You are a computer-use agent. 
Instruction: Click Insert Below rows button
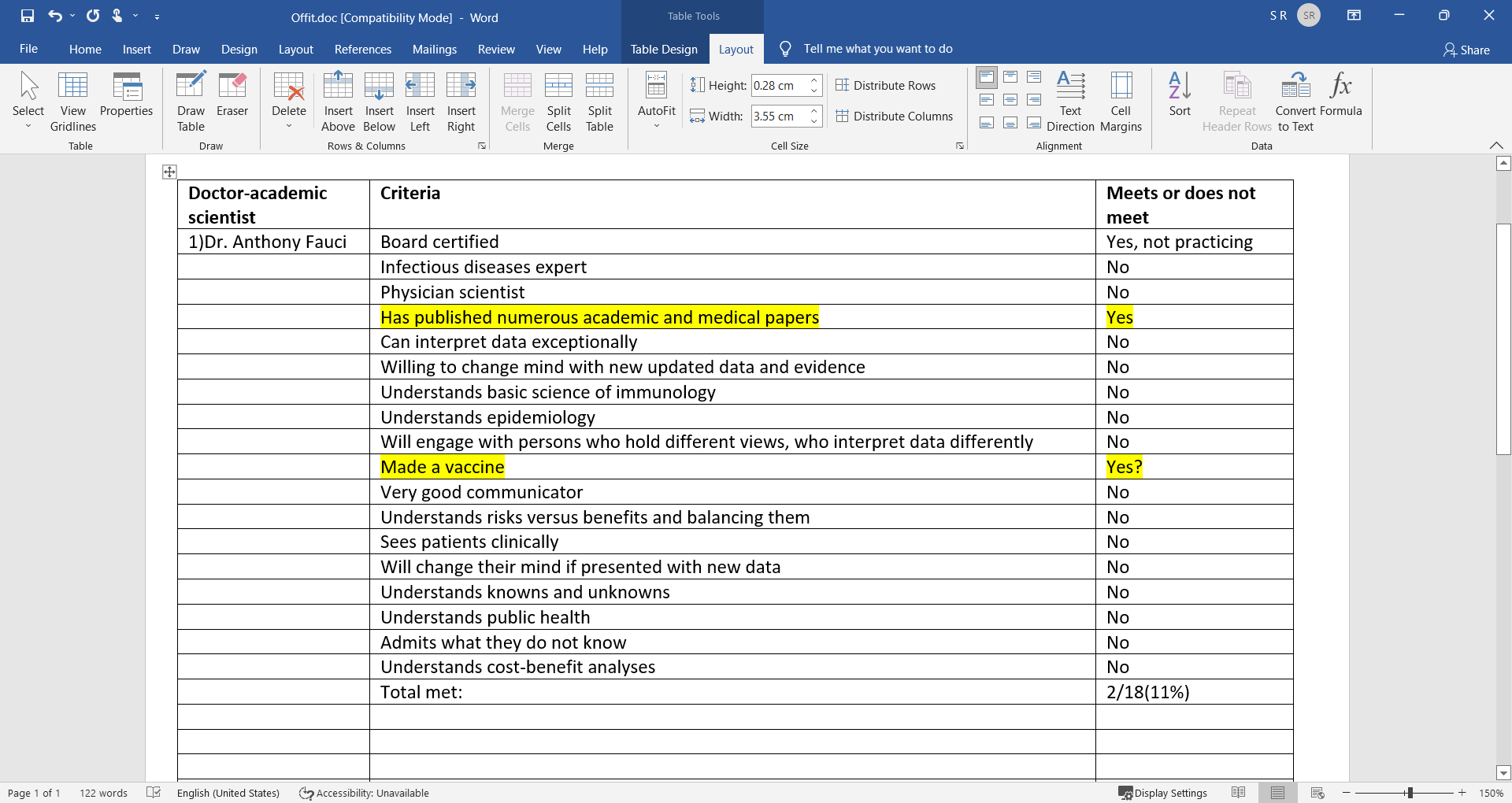pos(379,102)
